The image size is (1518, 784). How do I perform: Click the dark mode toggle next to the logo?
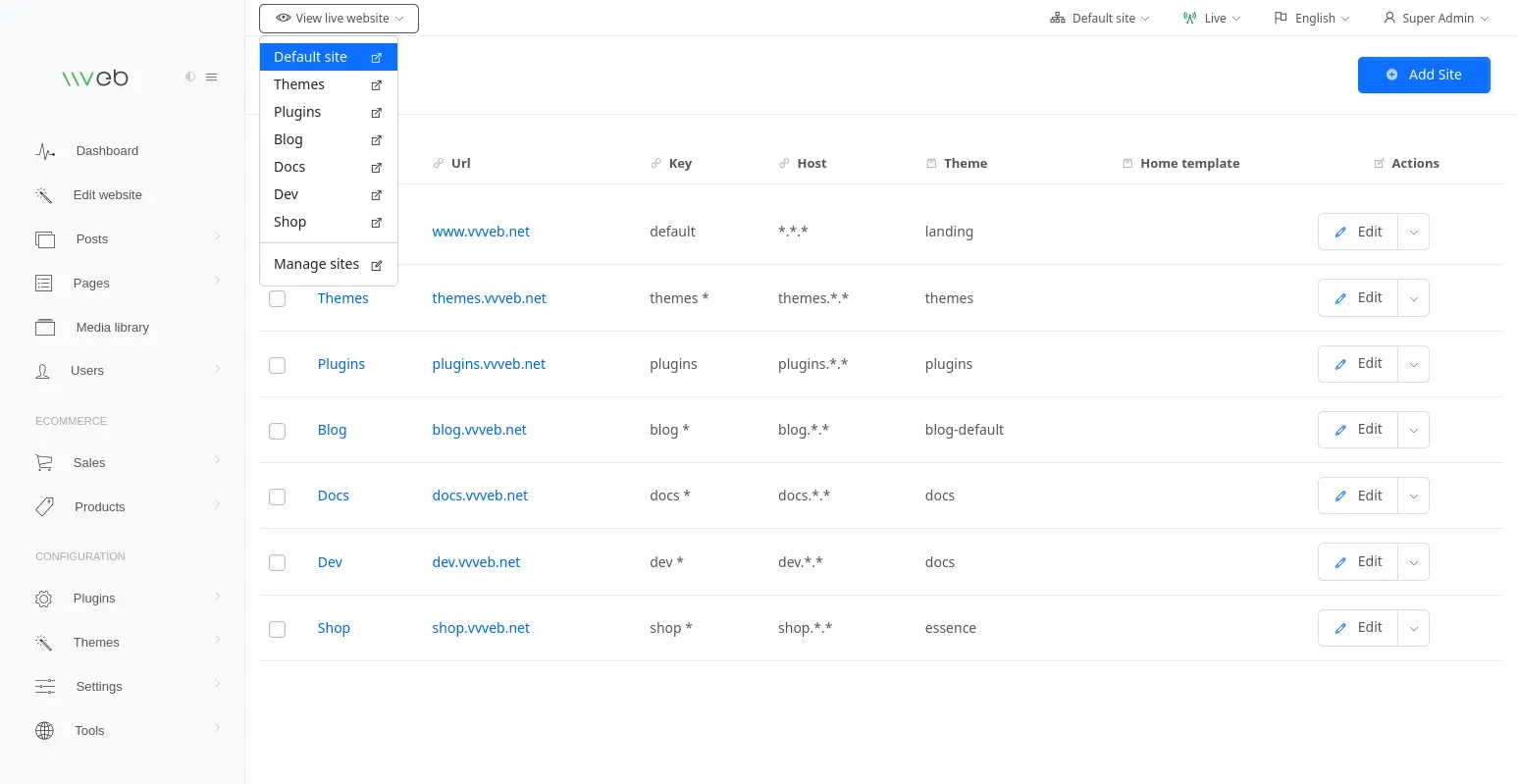[190, 77]
